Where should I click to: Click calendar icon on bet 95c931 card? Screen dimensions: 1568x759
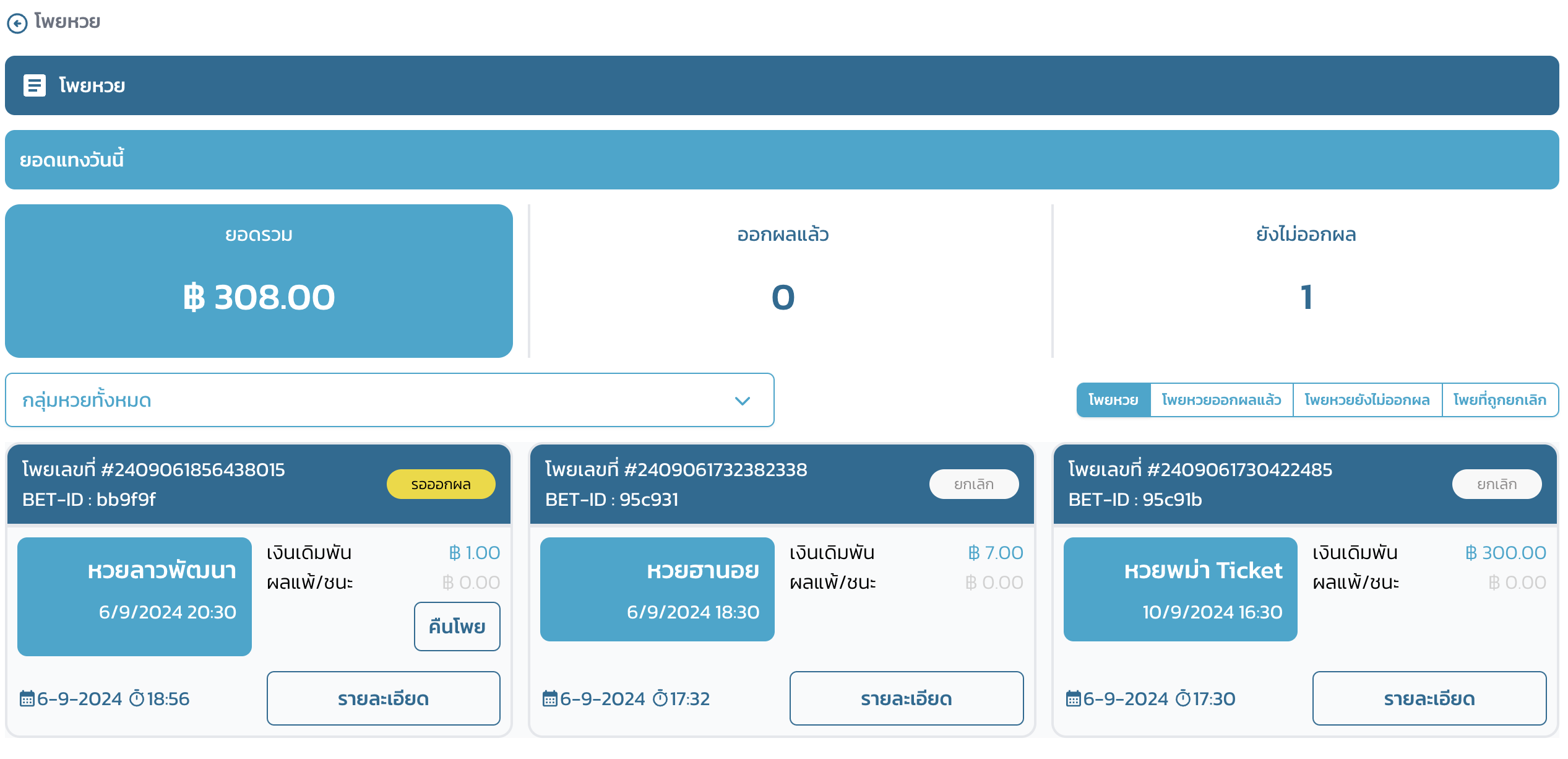click(x=550, y=699)
